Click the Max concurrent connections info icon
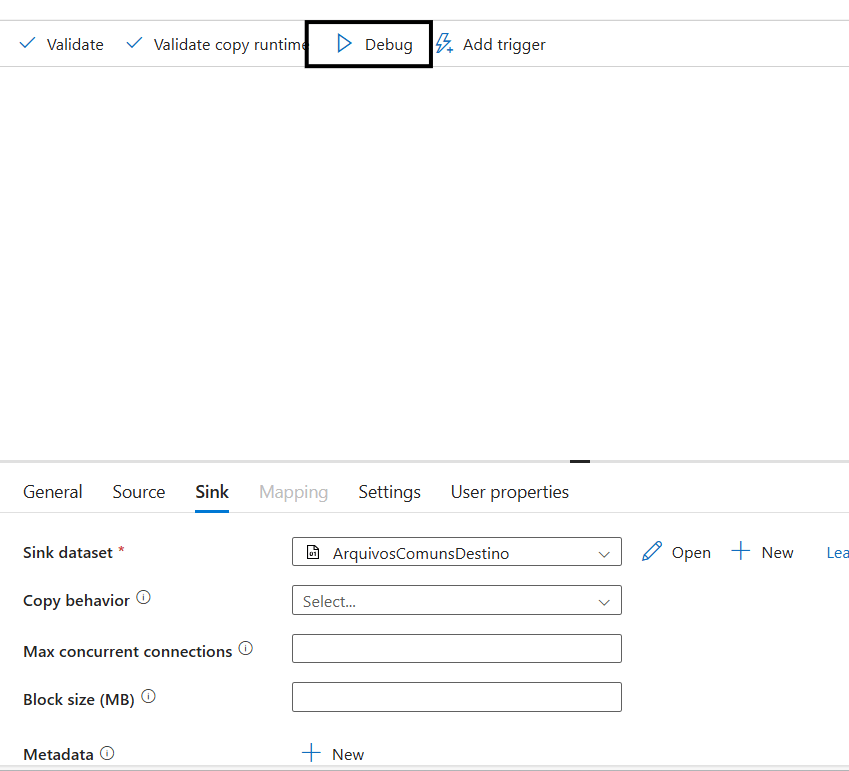The width and height of the screenshot is (849, 771). 246,649
